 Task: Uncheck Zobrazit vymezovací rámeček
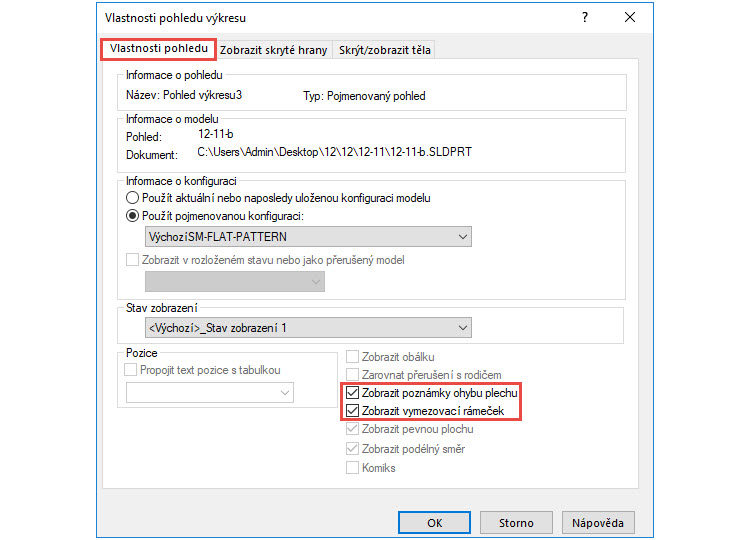(351, 411)
